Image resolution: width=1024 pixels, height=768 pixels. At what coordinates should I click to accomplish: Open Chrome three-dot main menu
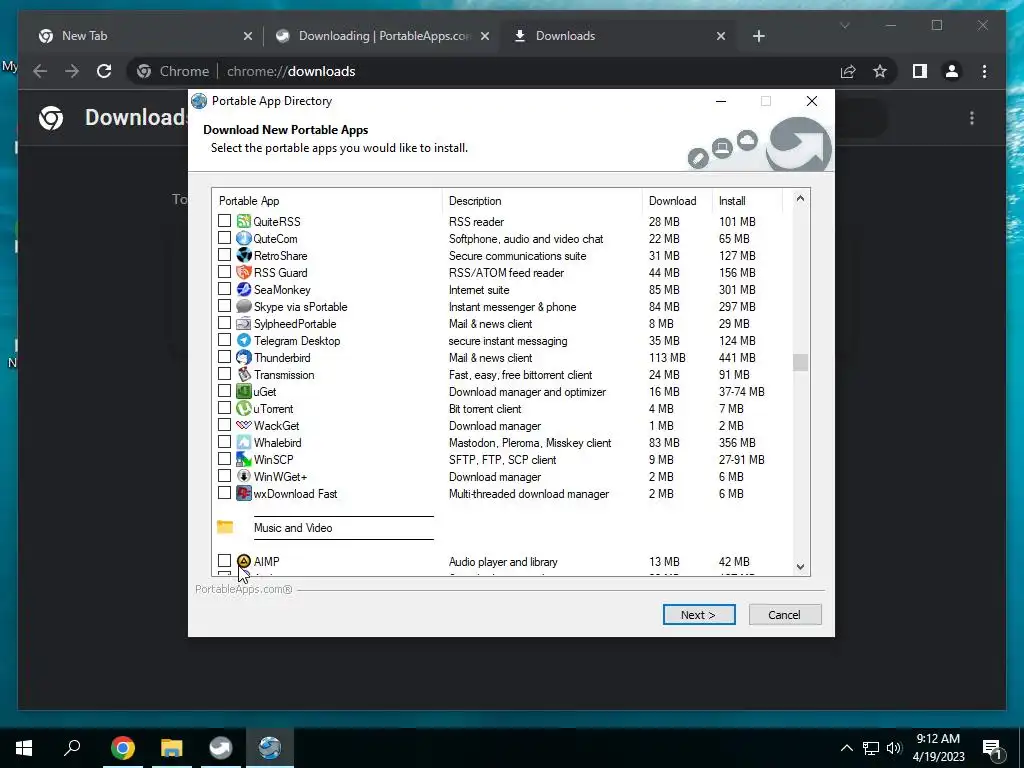984,71
